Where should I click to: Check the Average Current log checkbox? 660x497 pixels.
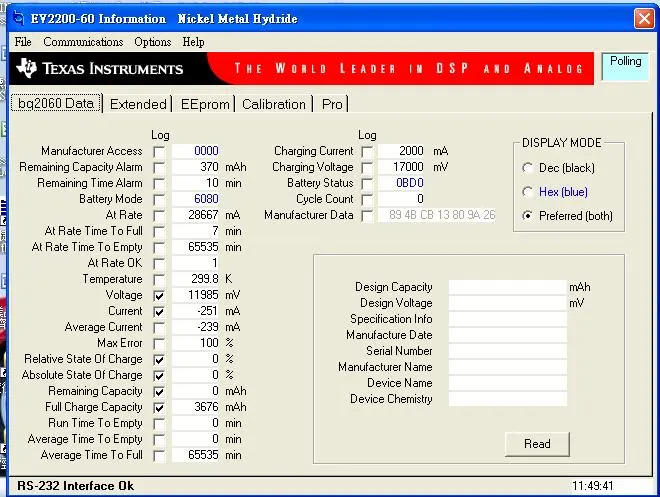coord(159,327)
